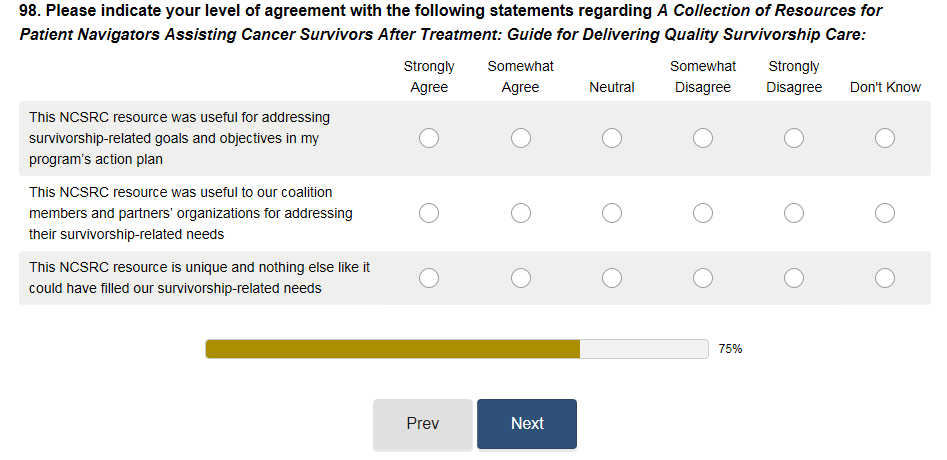Viewport: 947px width, 460px height.
Task: Mark Somewhat Agree for resource is unique statement
Action: pos(521,278)
